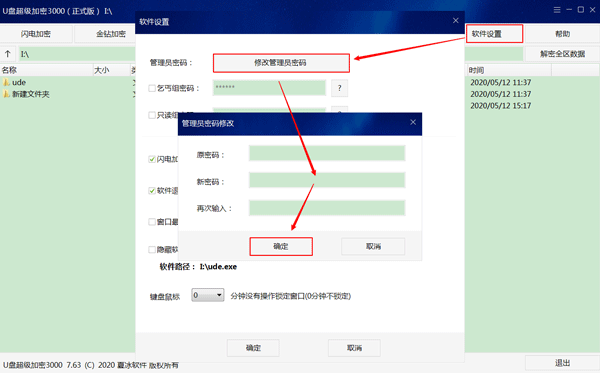Select the first 2020/05/12 11:37 time entry
Viewport: 600px width, 373px height.
pyautogui.click(x=501, y=82)
